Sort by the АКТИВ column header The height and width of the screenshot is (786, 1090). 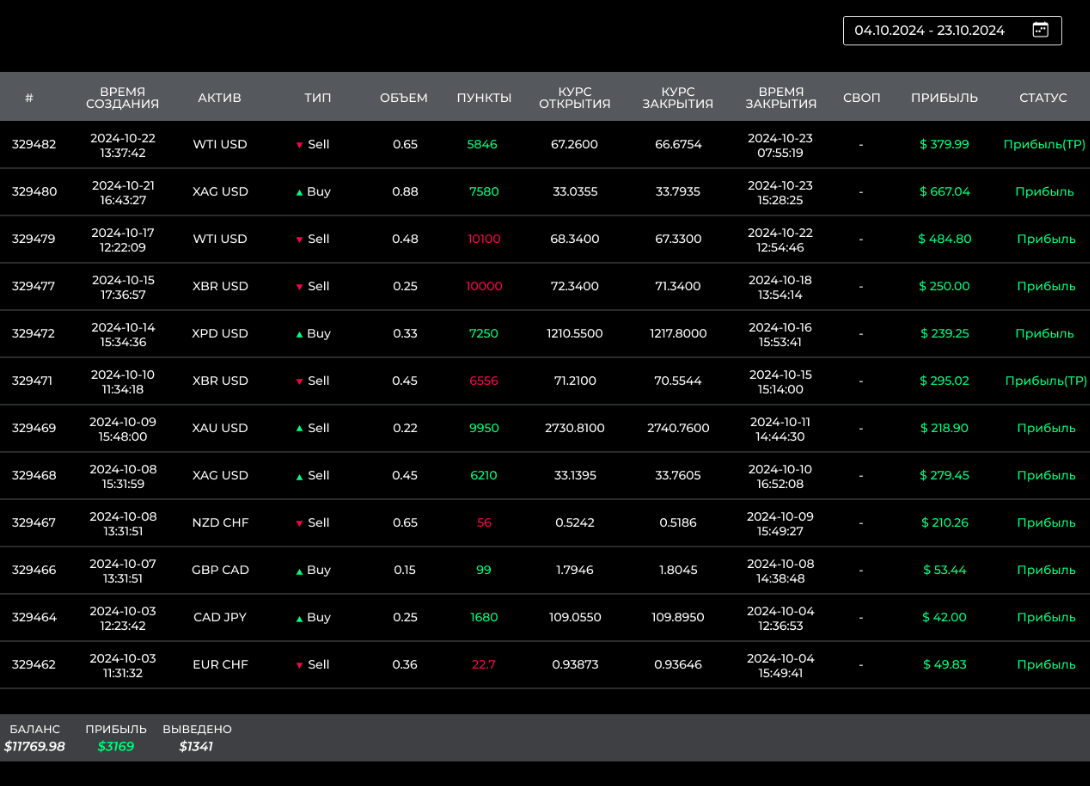(219, 98)
